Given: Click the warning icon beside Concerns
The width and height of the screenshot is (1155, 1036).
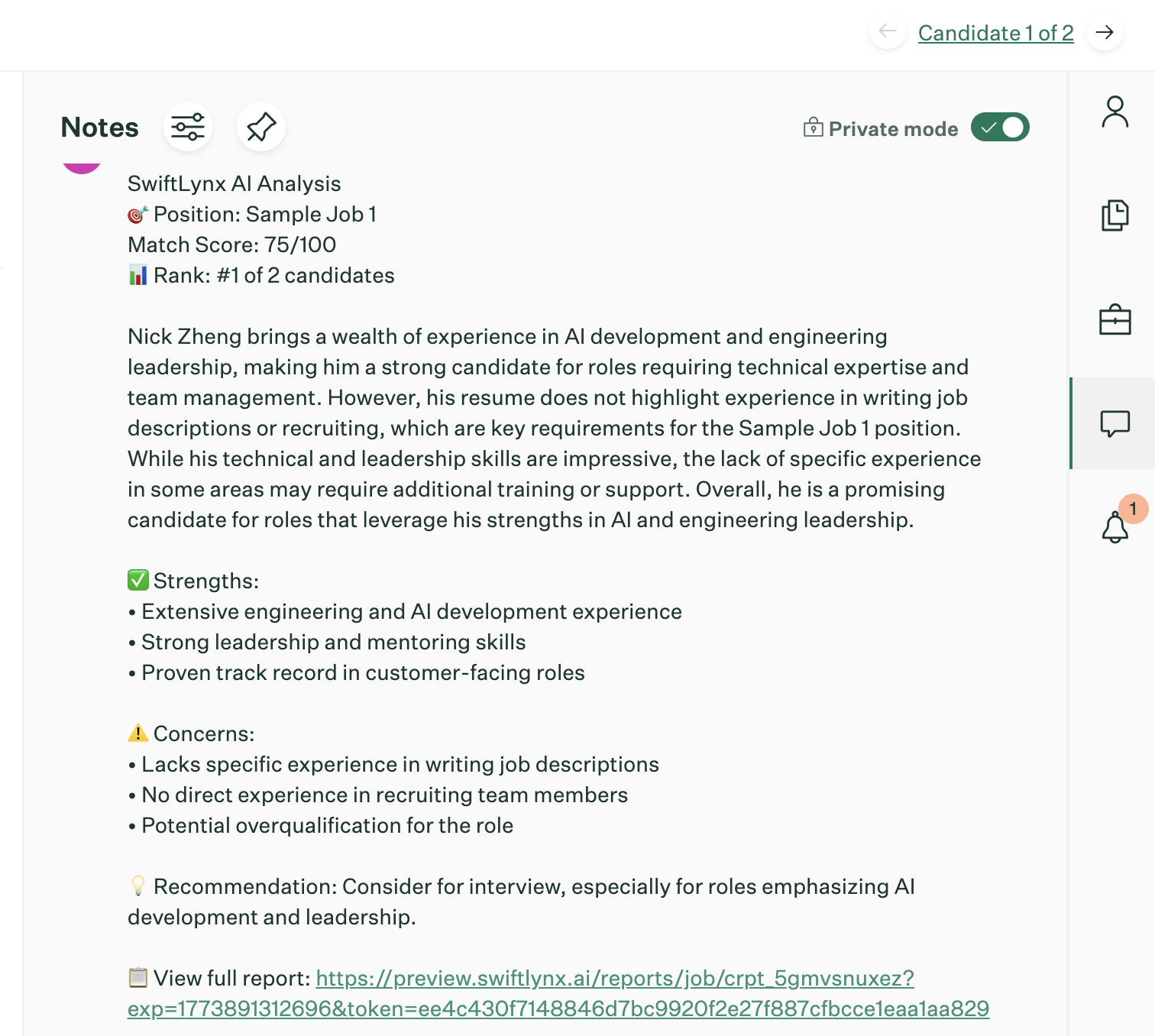Looking at the screenshot, I should click(138, 733).
